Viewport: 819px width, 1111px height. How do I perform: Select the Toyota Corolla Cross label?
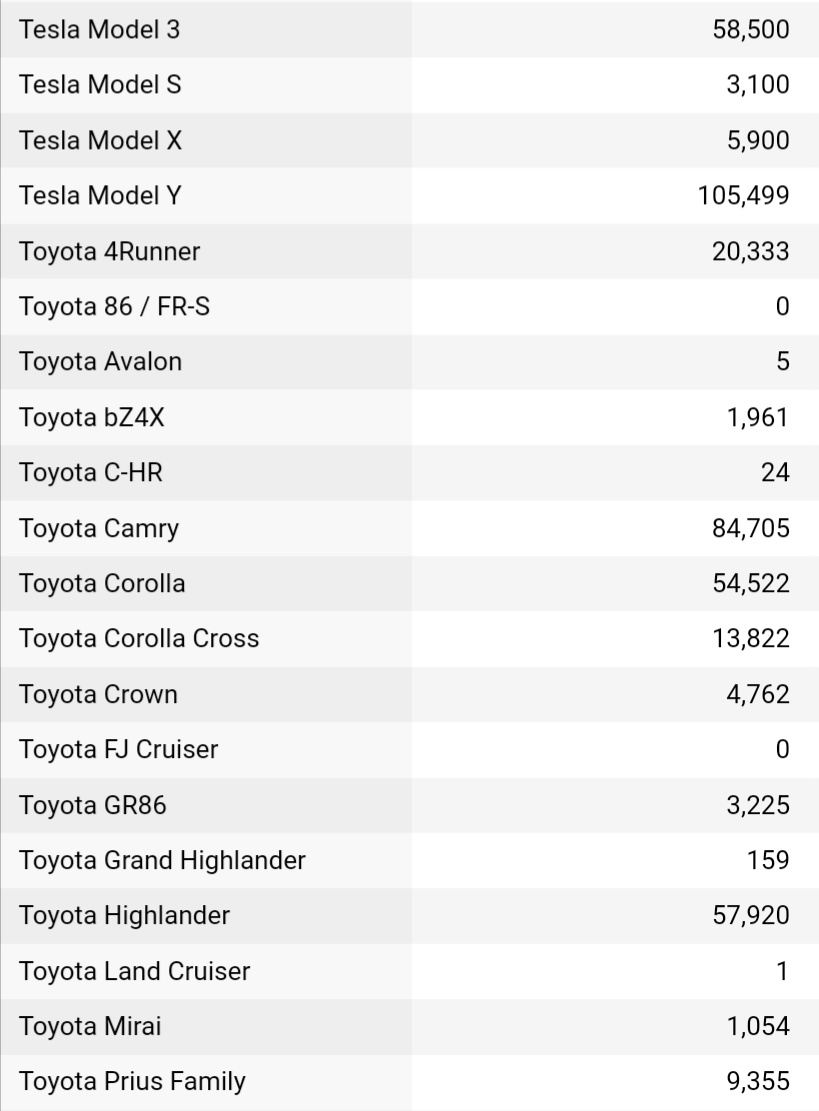139,638
